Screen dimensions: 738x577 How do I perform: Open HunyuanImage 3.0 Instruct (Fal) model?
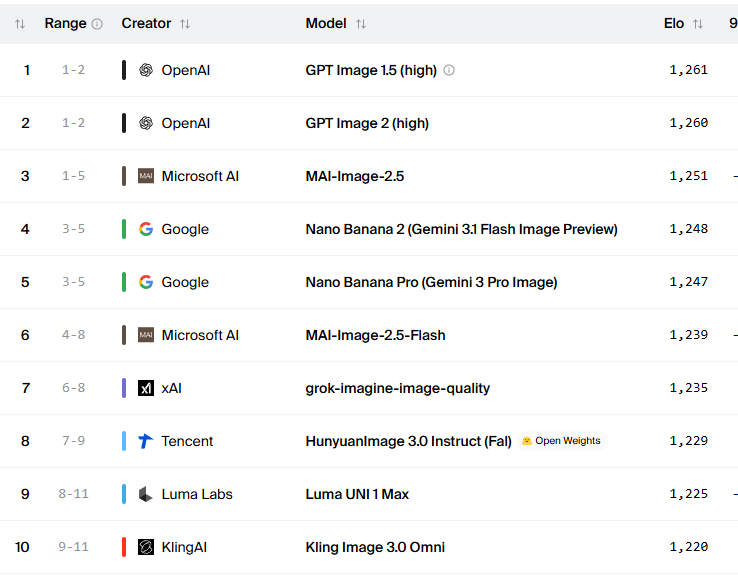[409, 441]
